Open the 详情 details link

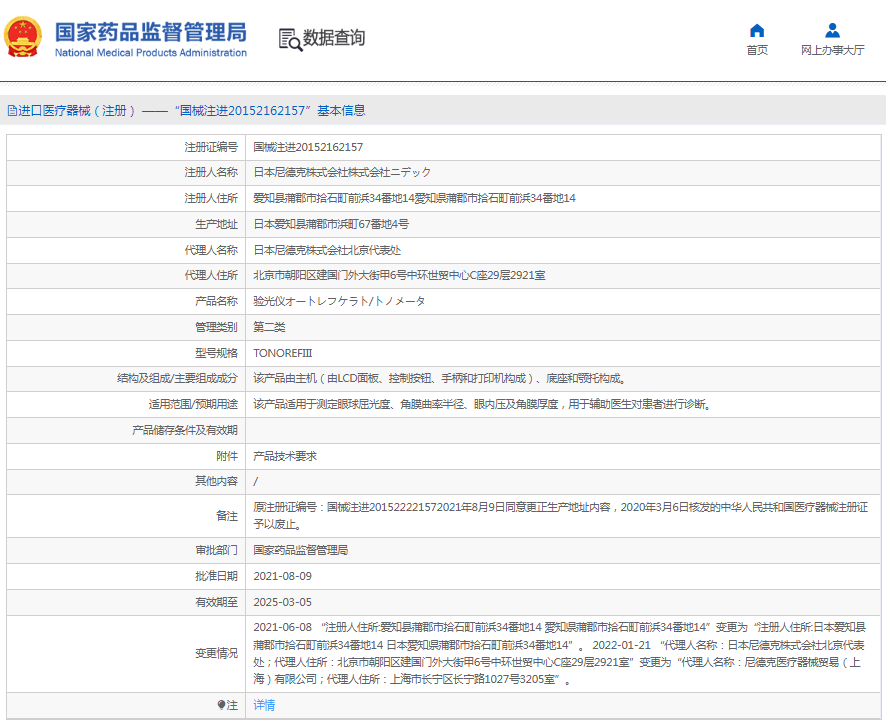(264, 705)
